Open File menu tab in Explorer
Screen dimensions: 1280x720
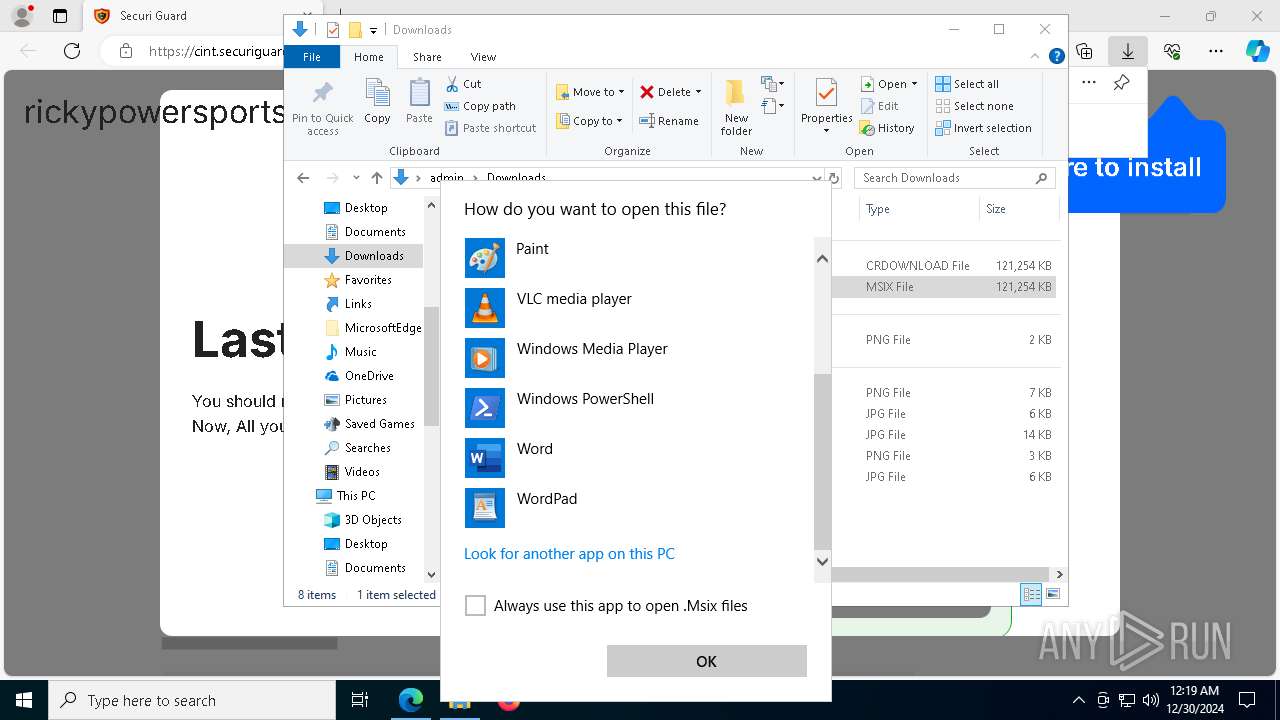(312, 57)
